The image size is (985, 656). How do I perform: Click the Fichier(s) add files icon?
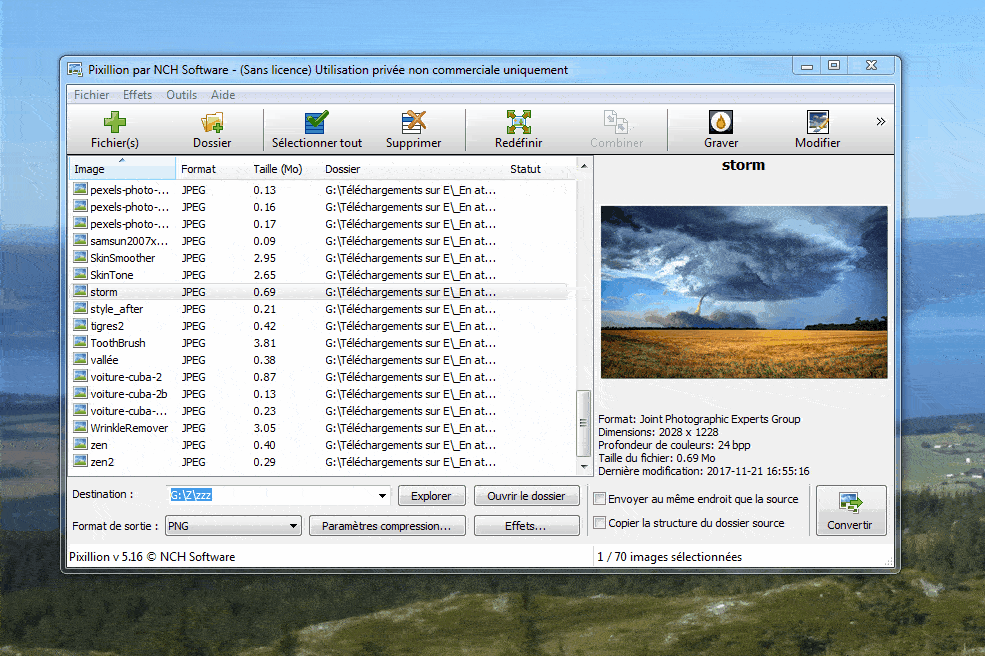coord(114,122)
